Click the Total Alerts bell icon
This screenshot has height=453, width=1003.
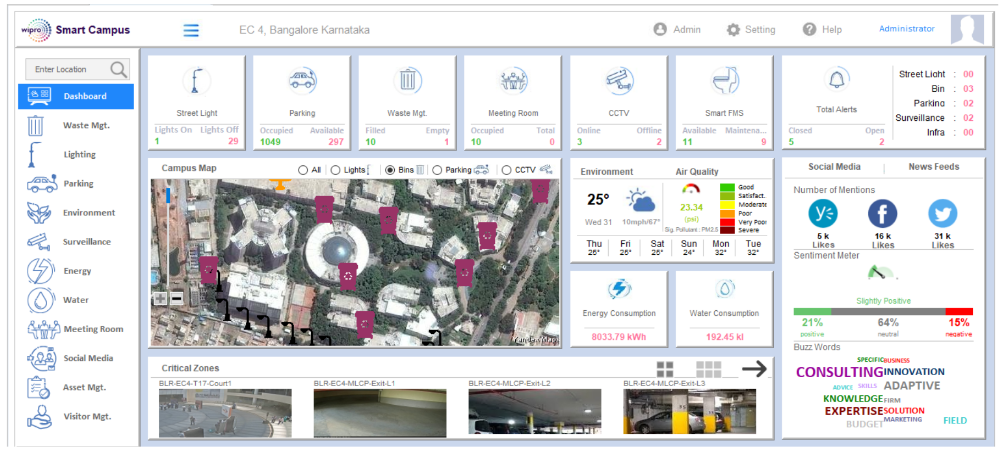click(836, 81)
